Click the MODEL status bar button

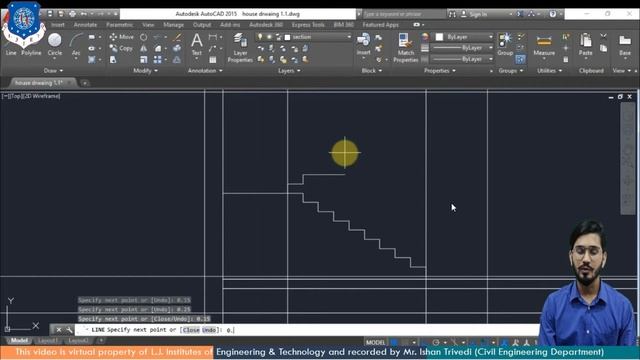pos(376,342)
